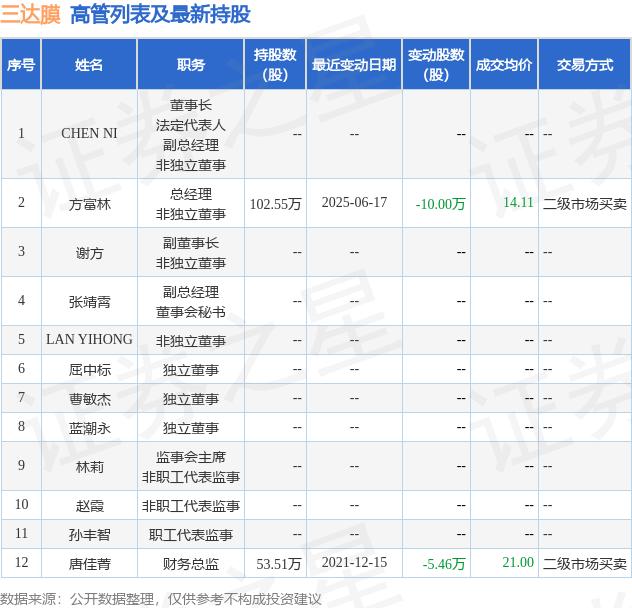Select the 持股数(股) column header
This screenshot has height=608, width=632.
point(275,65)
